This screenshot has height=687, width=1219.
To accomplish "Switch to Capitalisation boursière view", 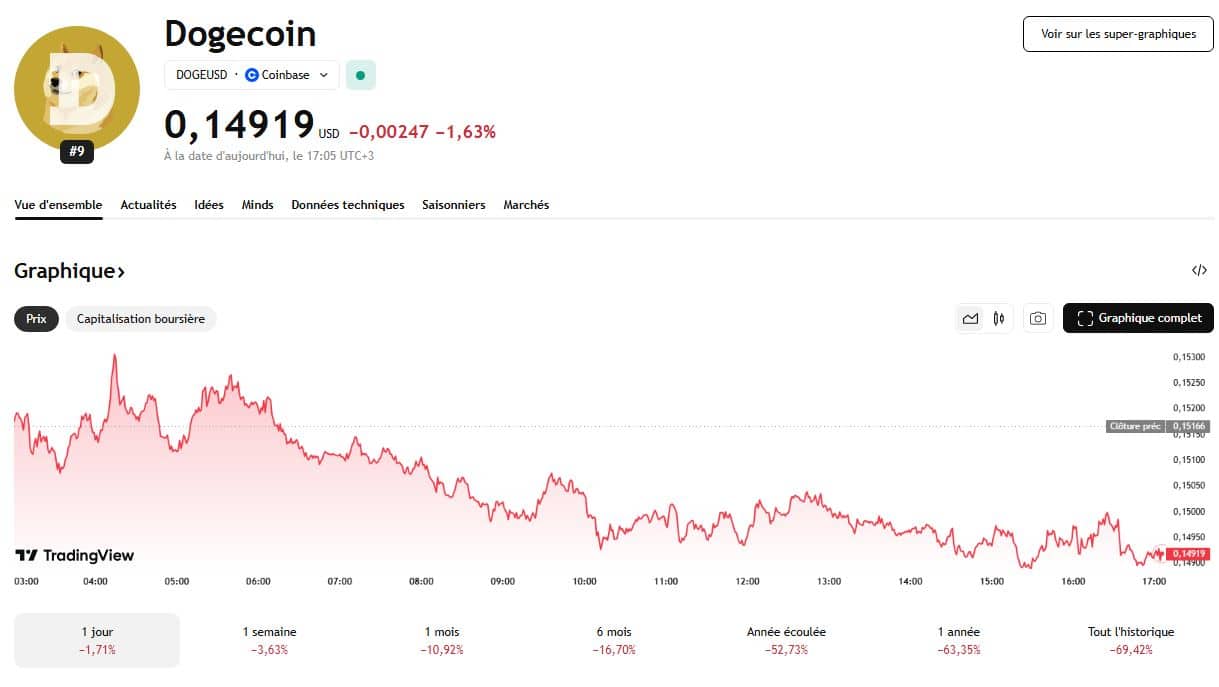I will 140,318.
